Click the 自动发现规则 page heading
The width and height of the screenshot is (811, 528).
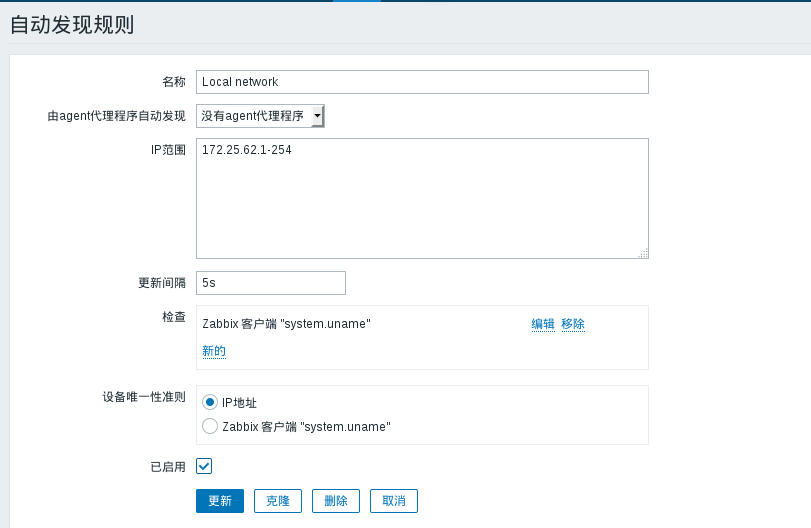(72, 25)
